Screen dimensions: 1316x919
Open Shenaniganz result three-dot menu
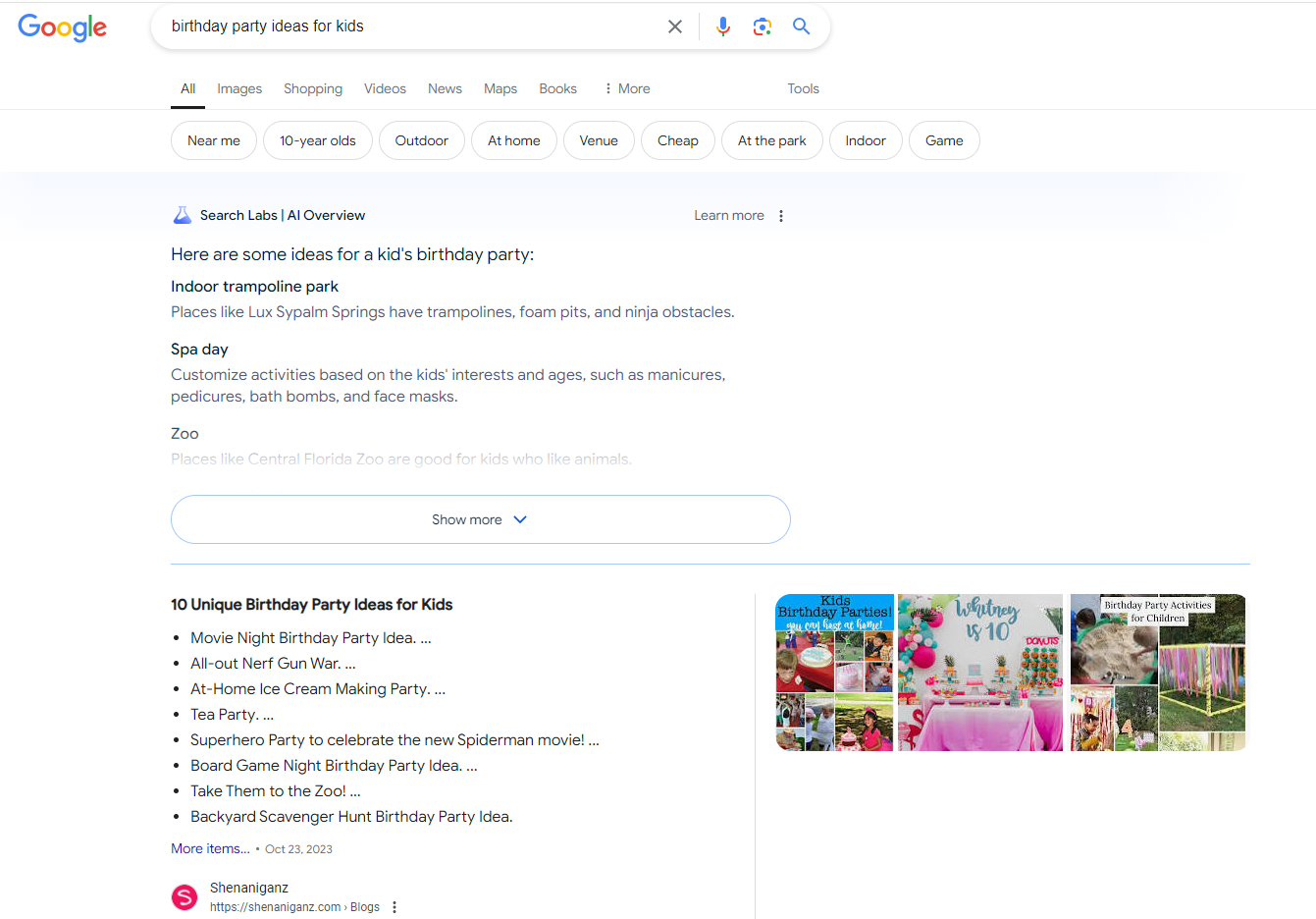point(395,907)
